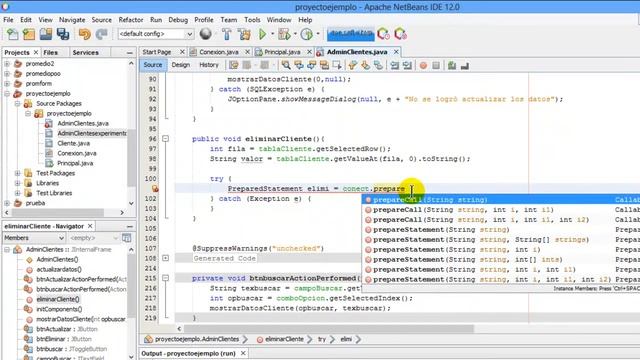This screenshot has height=360, width=640.
Task: Select Principal.java in Projects tree
Action: 75,163
